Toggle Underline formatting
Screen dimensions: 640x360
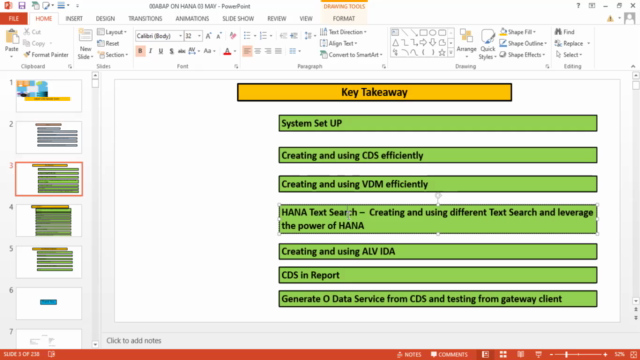(161, 51)
